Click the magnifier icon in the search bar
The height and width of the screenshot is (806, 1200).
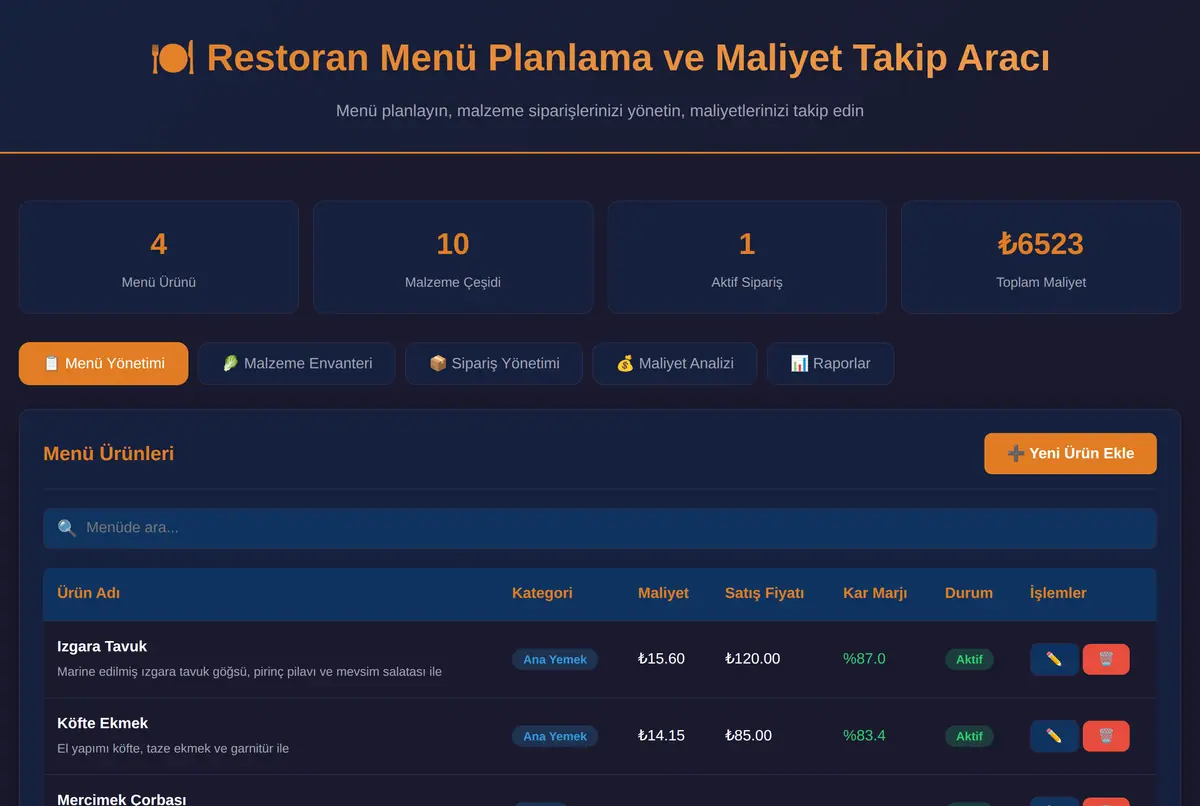67,528
